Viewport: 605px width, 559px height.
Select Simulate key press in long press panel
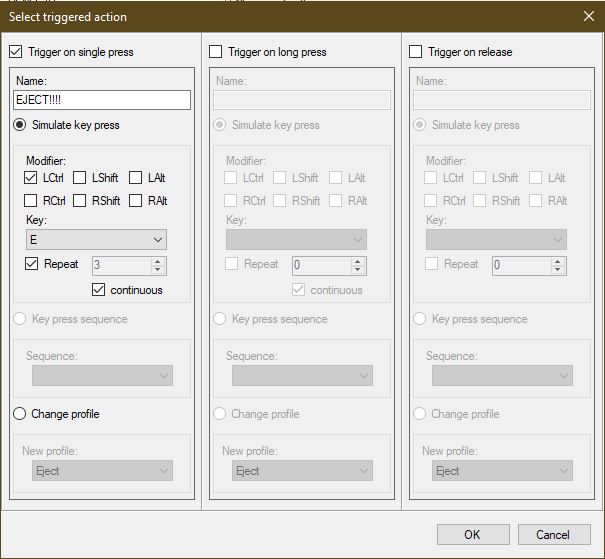tap(220, 125)
